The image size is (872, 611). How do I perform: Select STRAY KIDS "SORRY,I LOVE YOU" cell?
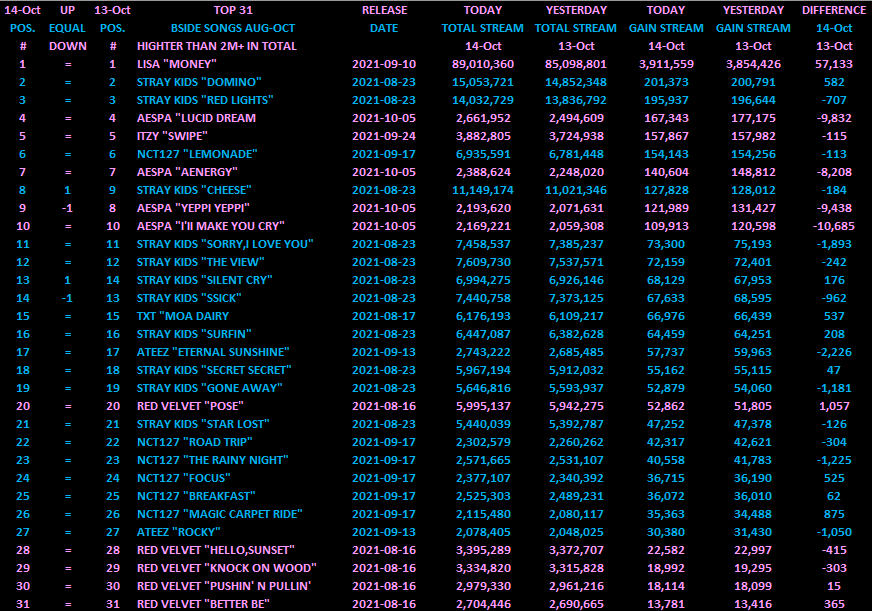click(x=225, y=244)
